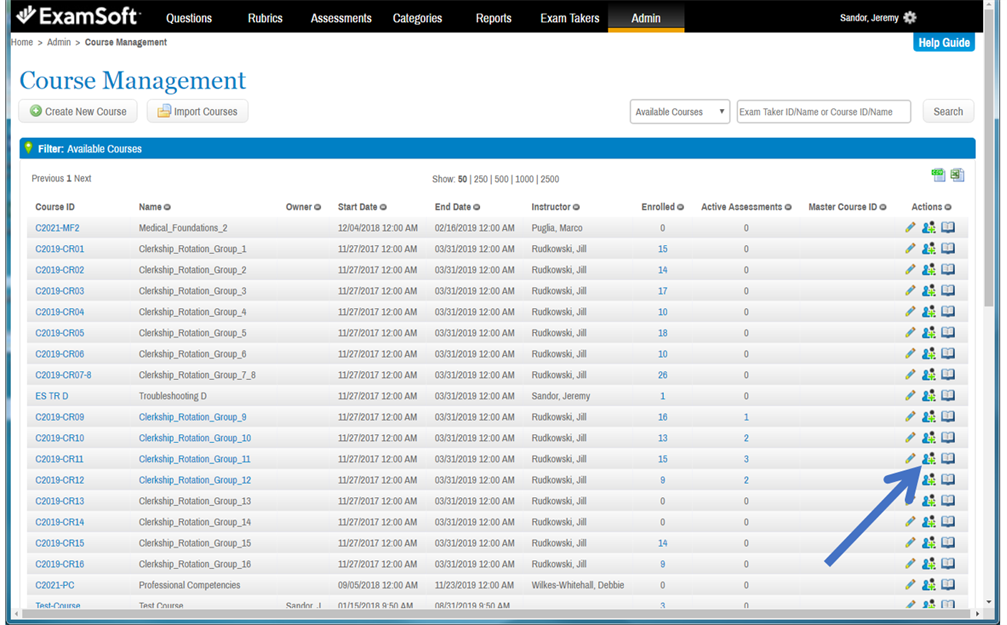The width and height of the screenshot is (1007, 625).
Task: Export course list as CSV
Action: point(938,175)
